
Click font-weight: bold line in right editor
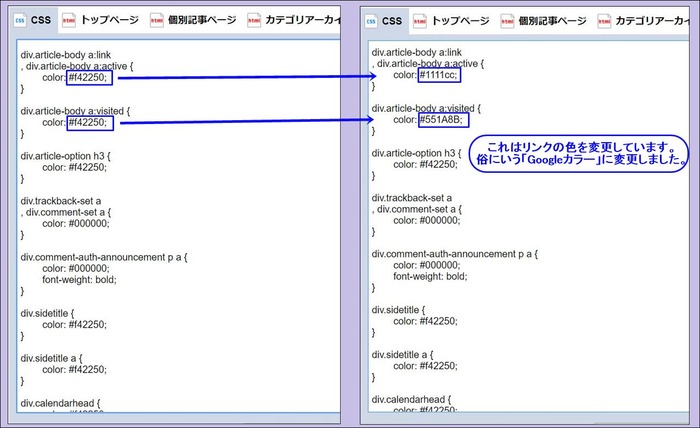coord(430,276)
